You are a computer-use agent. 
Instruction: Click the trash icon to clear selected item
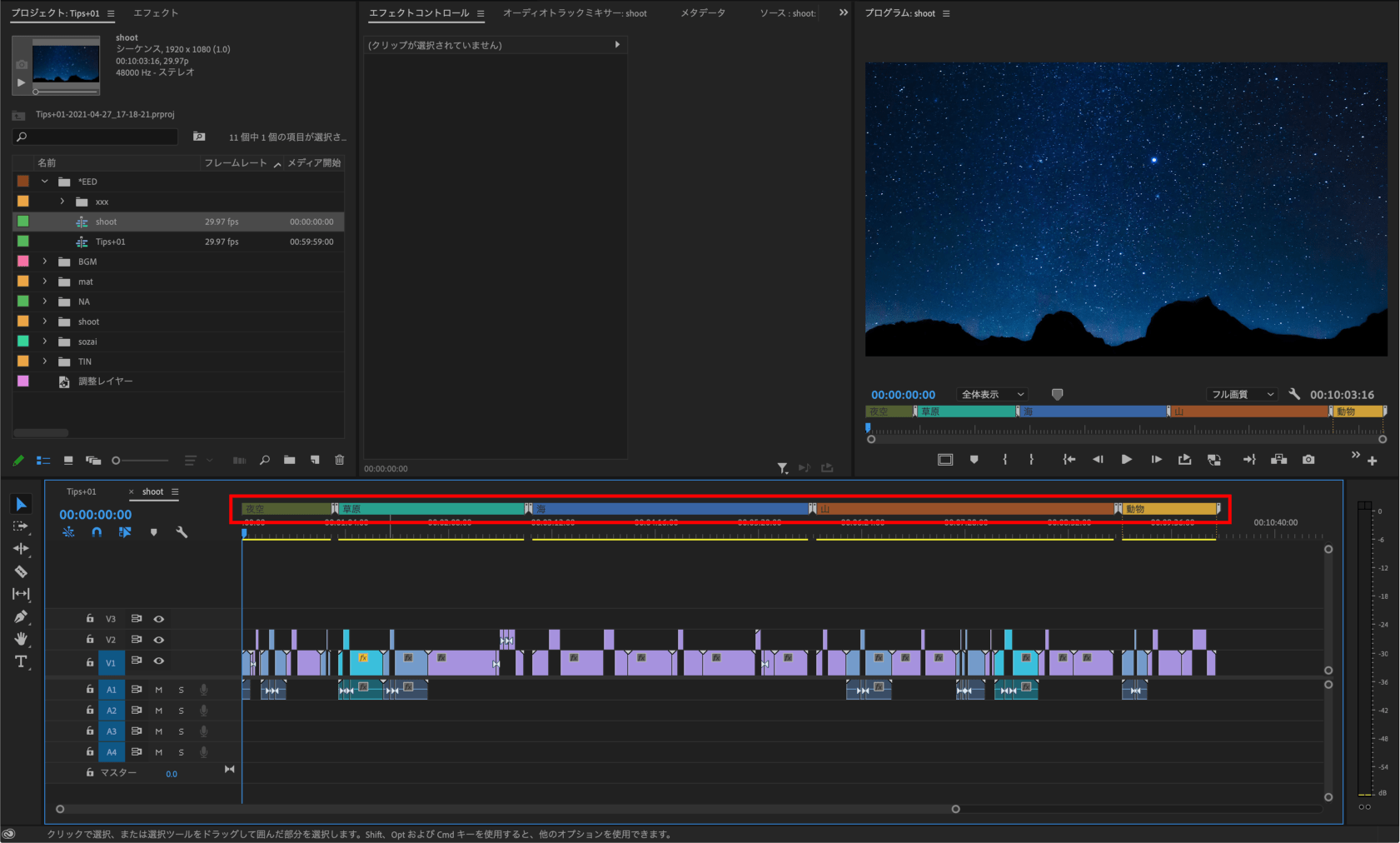(x=339, y=460)
